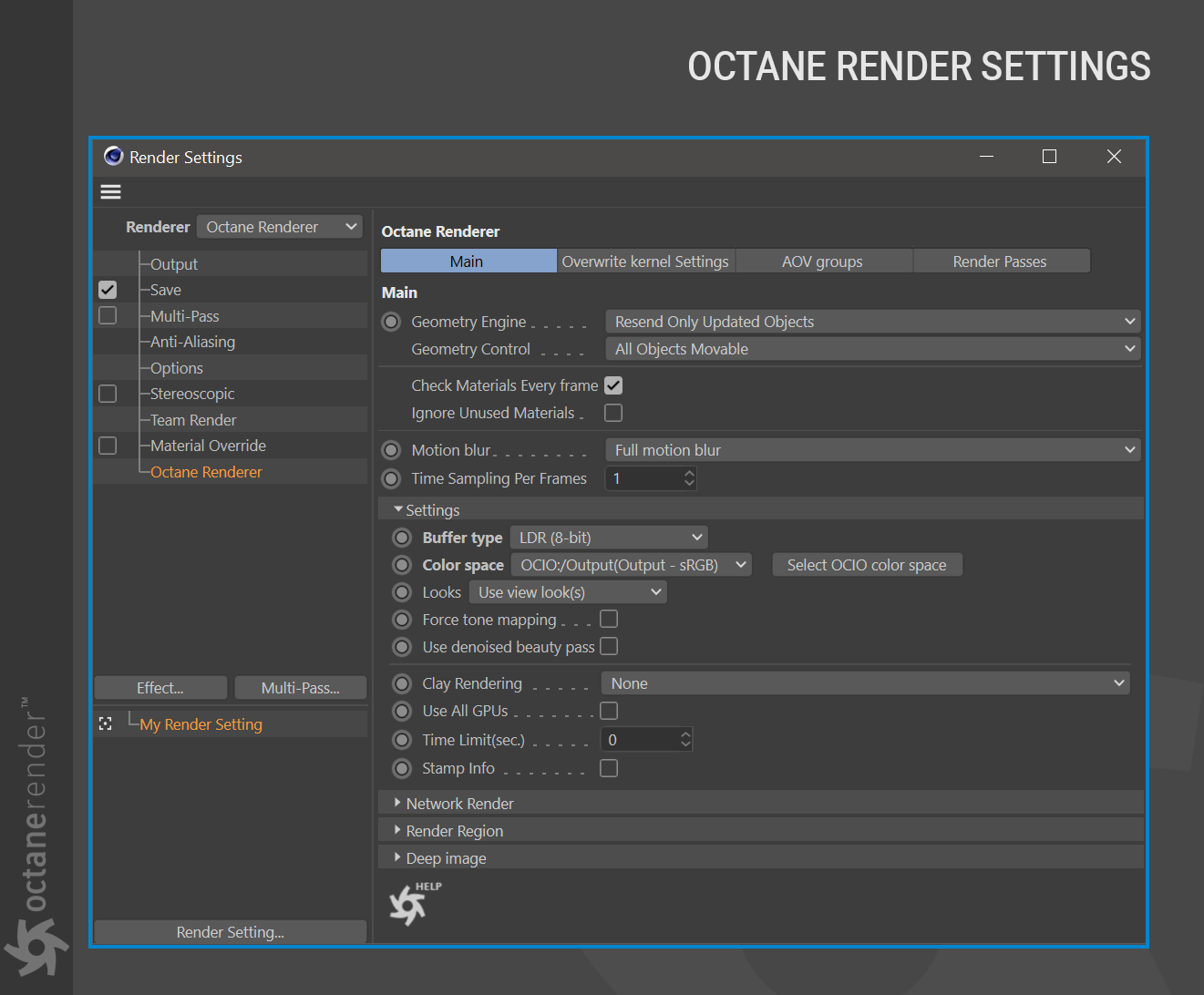Image resolution: width=1204 pixels, height=995 pixels.
Task: Enable the Stereoscopic checkbox
Action: click(108, 394)
